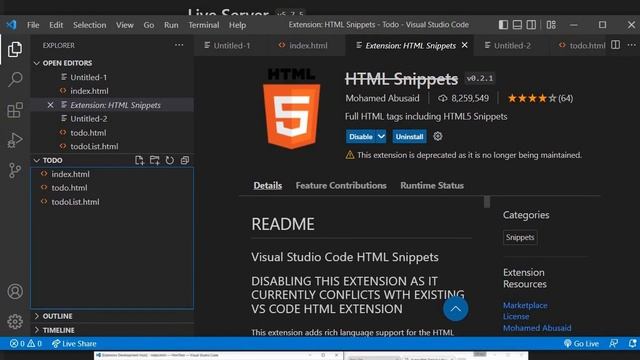Image resolution: width=640 pixels, height=360 pixels.
Task: Open the File menu
Action: click(33, 25)
